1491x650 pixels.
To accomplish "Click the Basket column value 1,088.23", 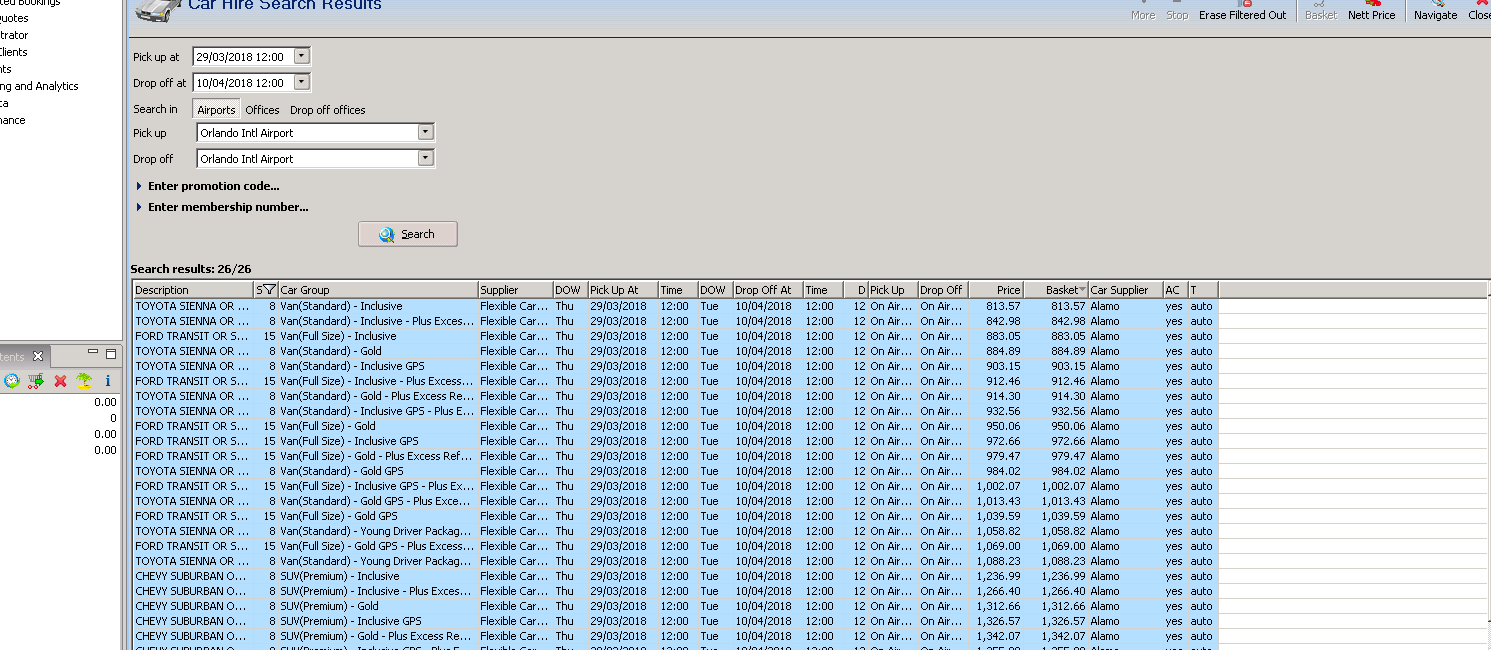I will click(x=1063, y=561).
